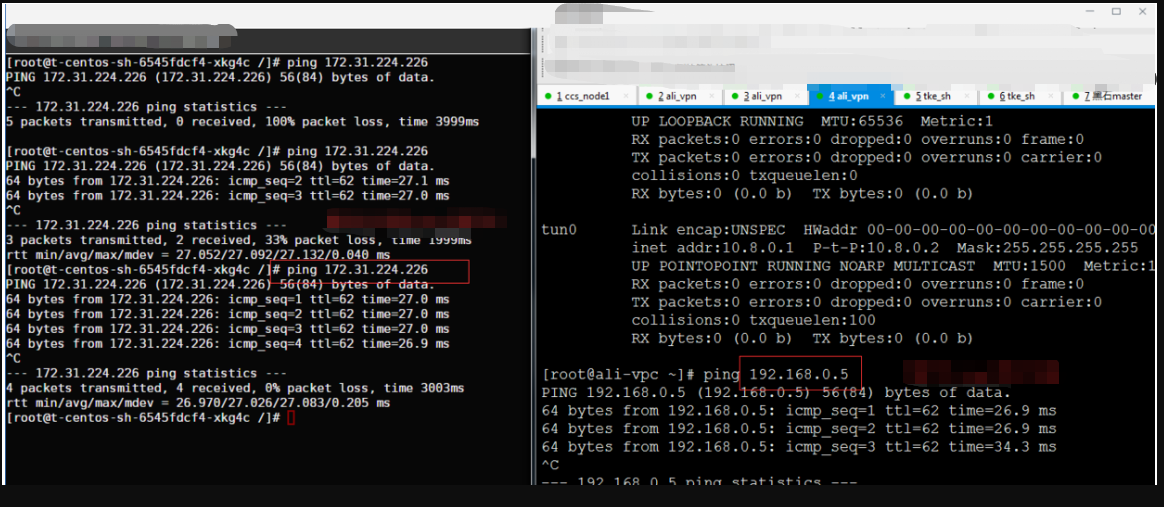This screenshot has width=1164, height=507.
Task: Close the right terminal window
Action: click(x=1142, y=12)
